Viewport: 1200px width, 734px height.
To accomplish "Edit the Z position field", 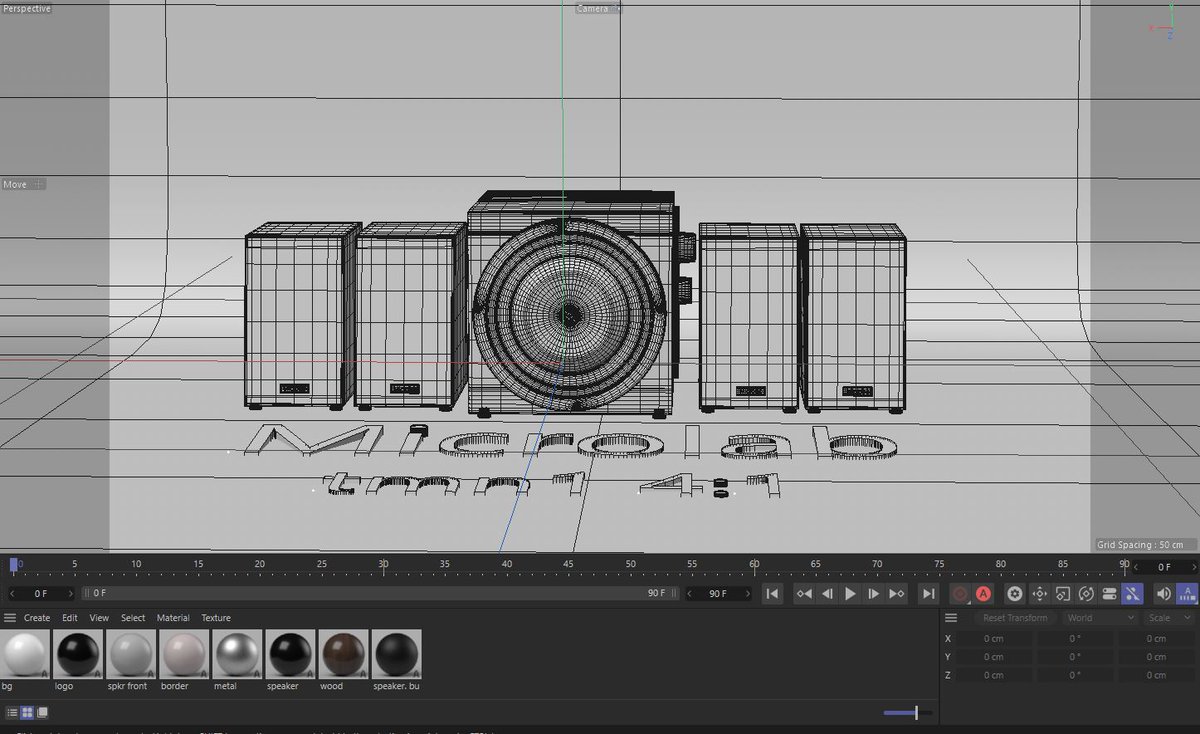I will [993, 675].
